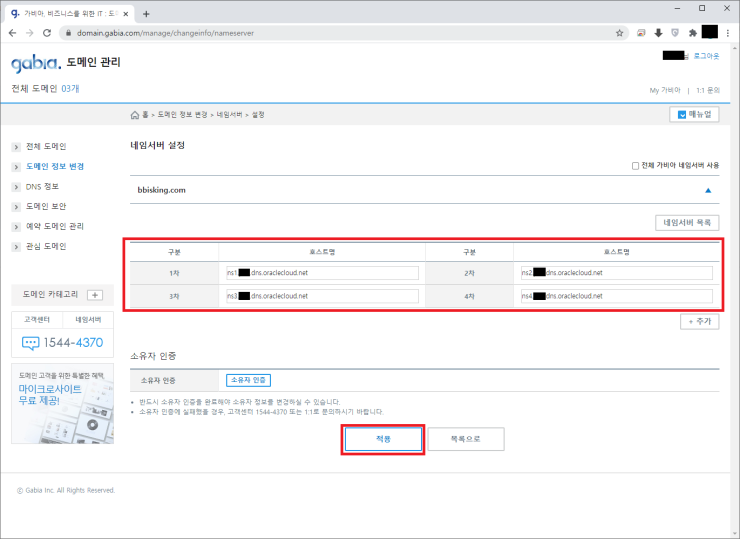
Task: Click the 로그아웃 logout link
Action: pos(706,56)
